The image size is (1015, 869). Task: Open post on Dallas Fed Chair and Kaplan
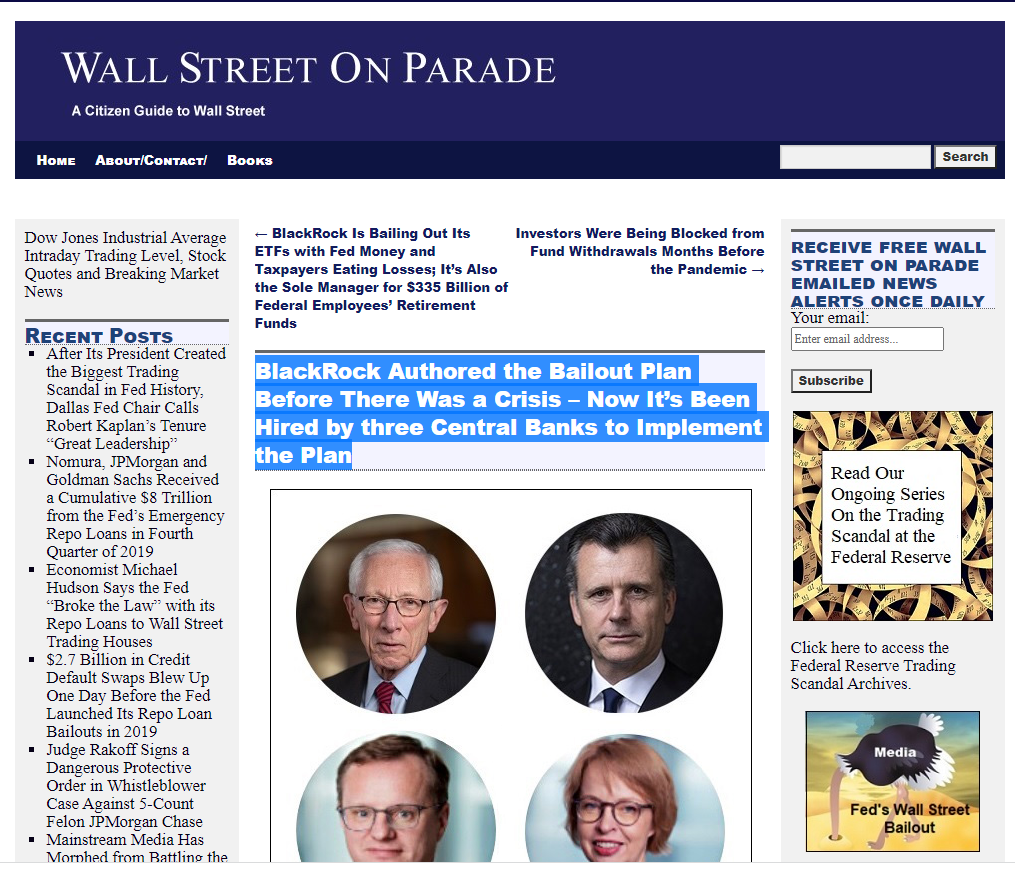click(x=136, y=398)
